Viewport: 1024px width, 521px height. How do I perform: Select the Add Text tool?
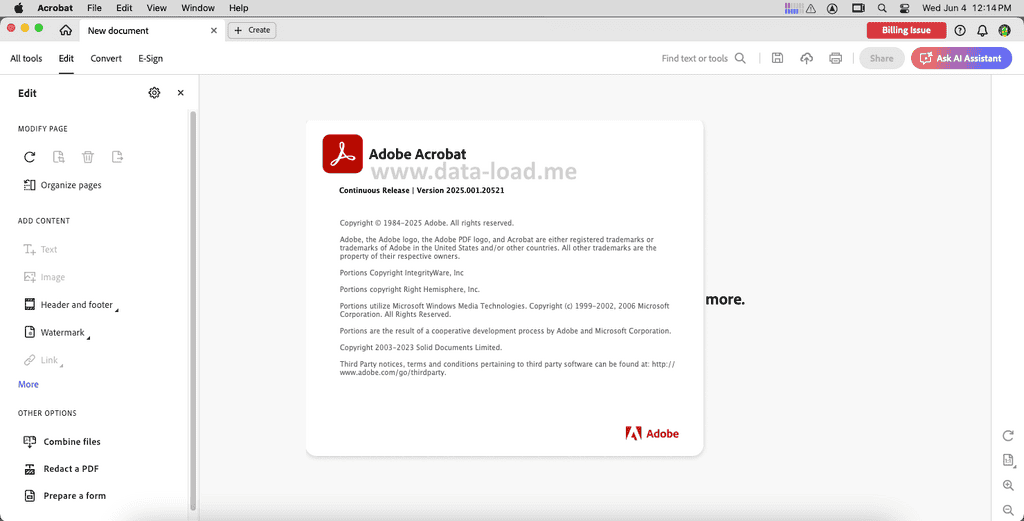[40, 249]
